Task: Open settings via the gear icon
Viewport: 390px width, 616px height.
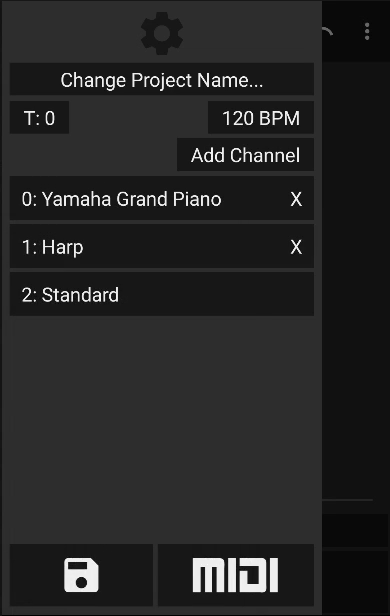Action: click(162, 33)
